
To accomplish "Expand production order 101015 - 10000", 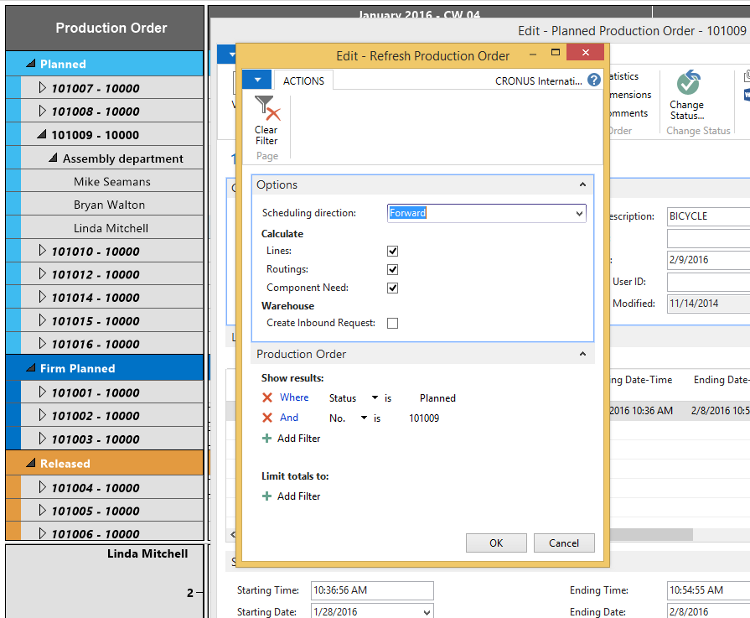I will click(42, 320).
